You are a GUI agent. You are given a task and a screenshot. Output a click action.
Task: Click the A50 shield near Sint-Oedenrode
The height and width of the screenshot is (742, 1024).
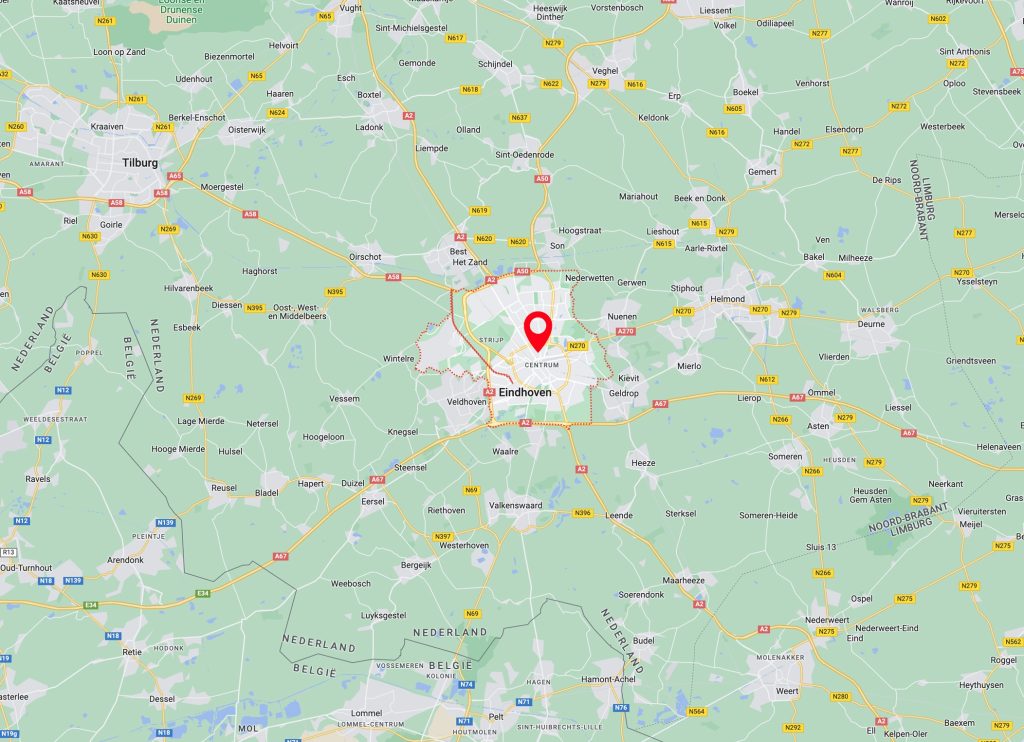click(542, 178)
